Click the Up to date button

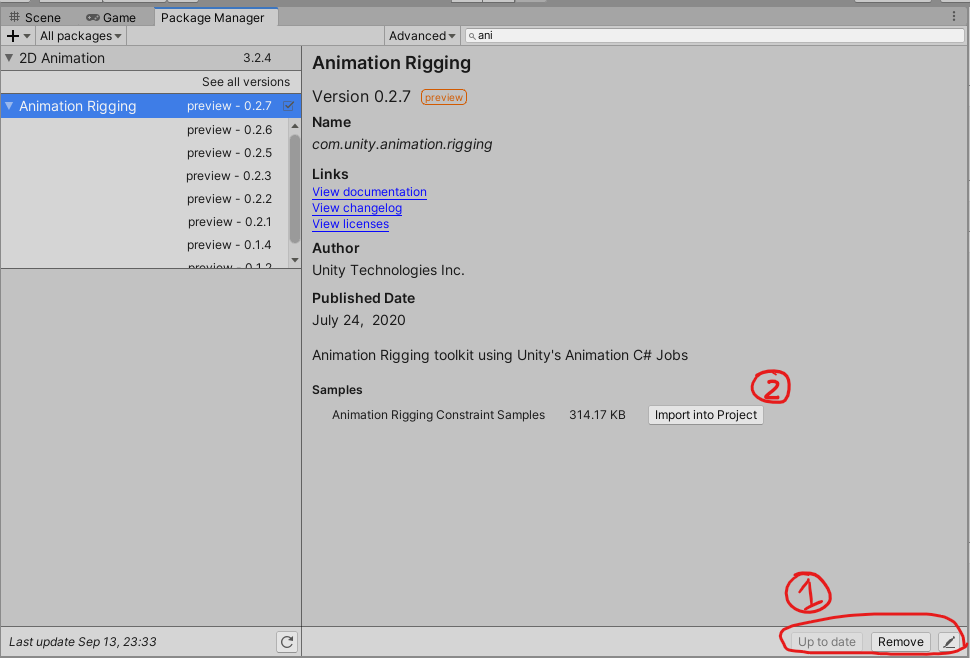826,642
